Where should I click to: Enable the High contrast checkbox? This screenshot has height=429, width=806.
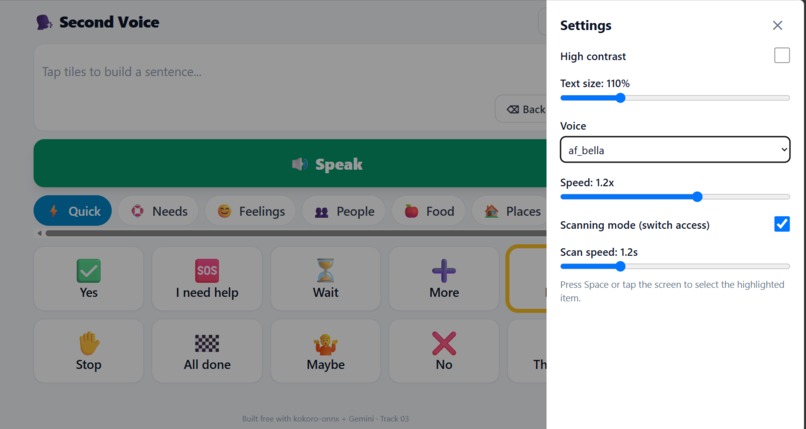(x=782, y=55)
